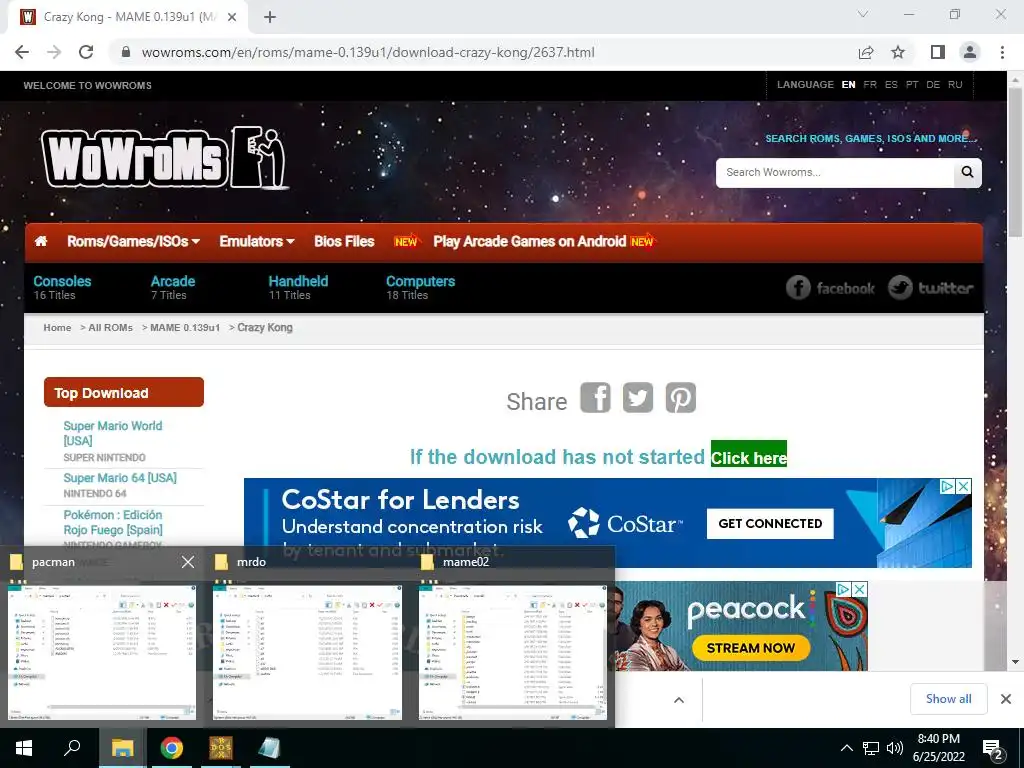Share on Twitter icon
The width and height of the screenshot is (1024, 768).
point(638,397)
